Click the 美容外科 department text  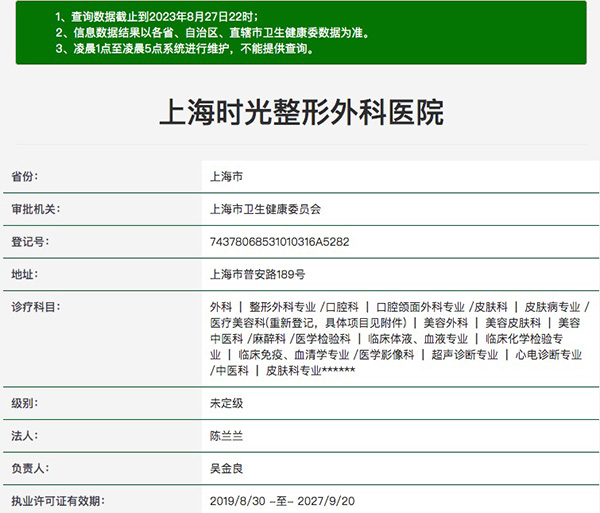[x=446, y=323]
